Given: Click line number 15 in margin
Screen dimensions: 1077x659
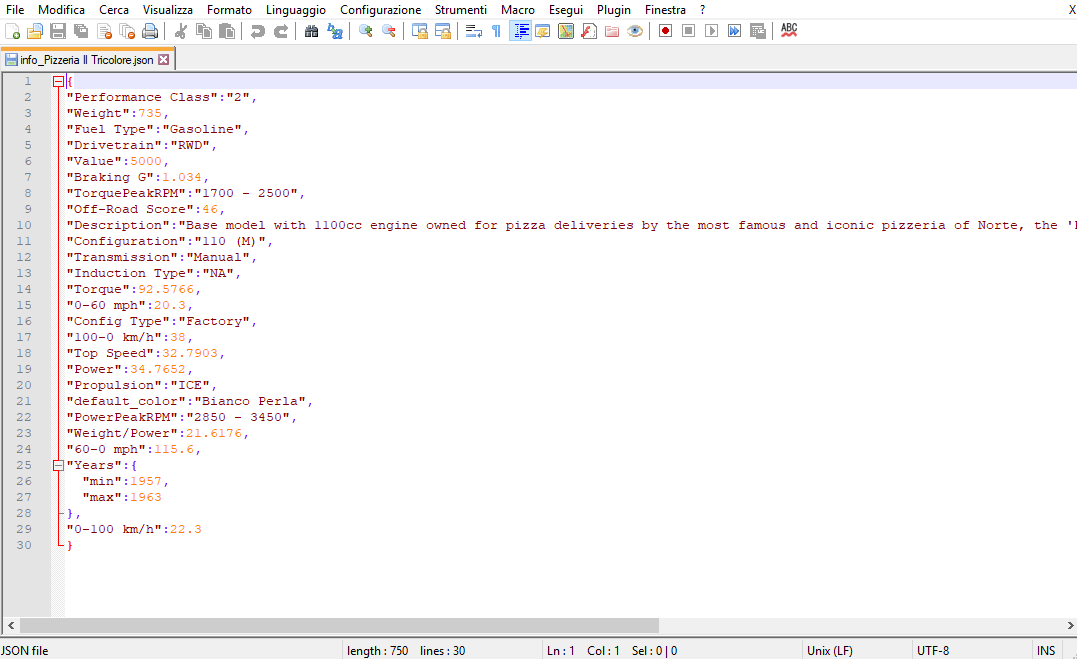Looking at the screenshot, I should pos(24,305).
